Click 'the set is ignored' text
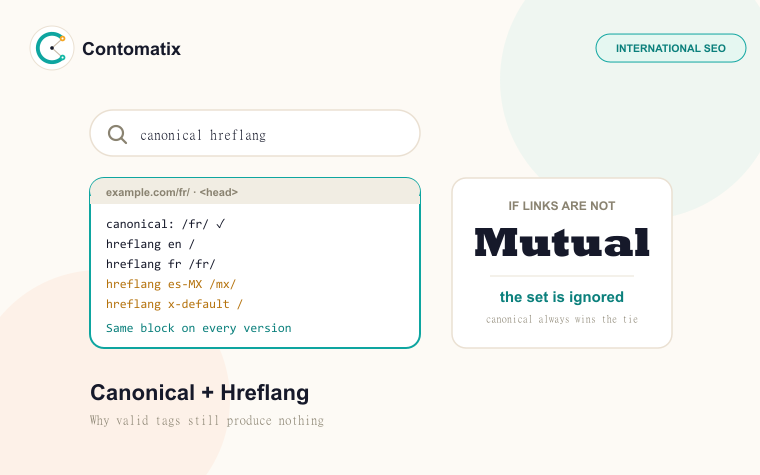 [562, 297]
